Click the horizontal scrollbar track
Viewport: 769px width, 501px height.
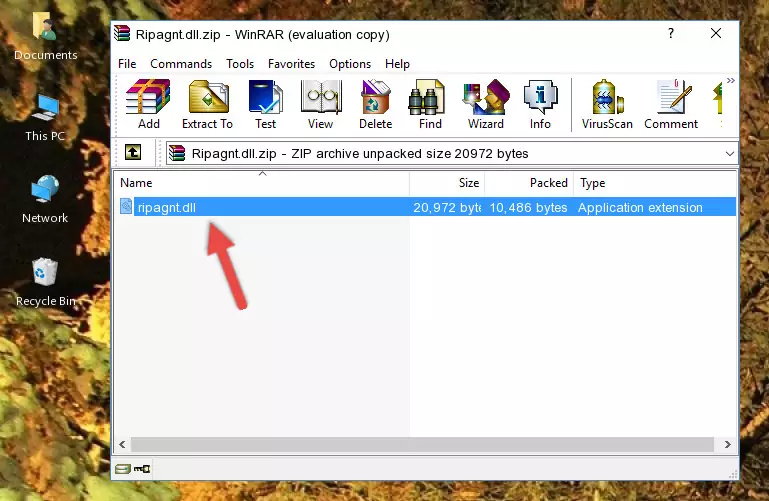422,444
